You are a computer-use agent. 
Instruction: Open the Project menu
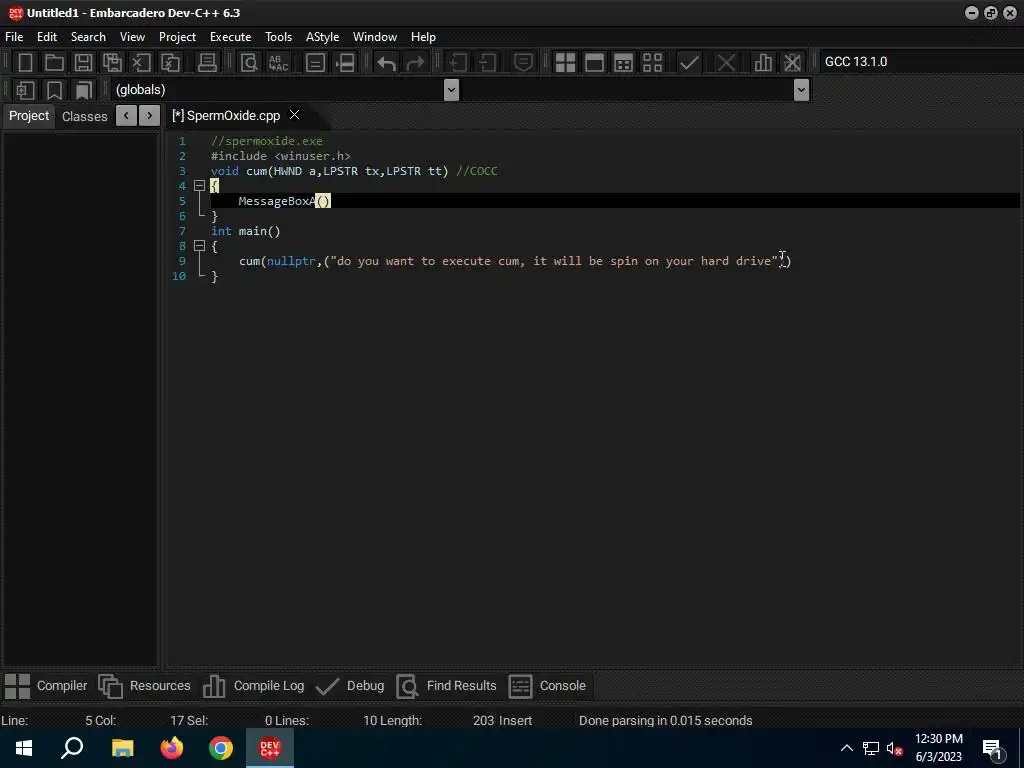tap(177, 37)
